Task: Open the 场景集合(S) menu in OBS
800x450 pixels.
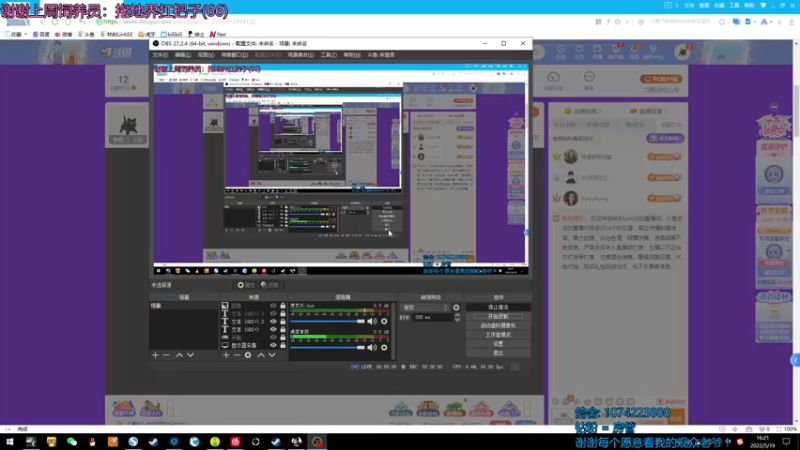Action: (x=301, y=55)
